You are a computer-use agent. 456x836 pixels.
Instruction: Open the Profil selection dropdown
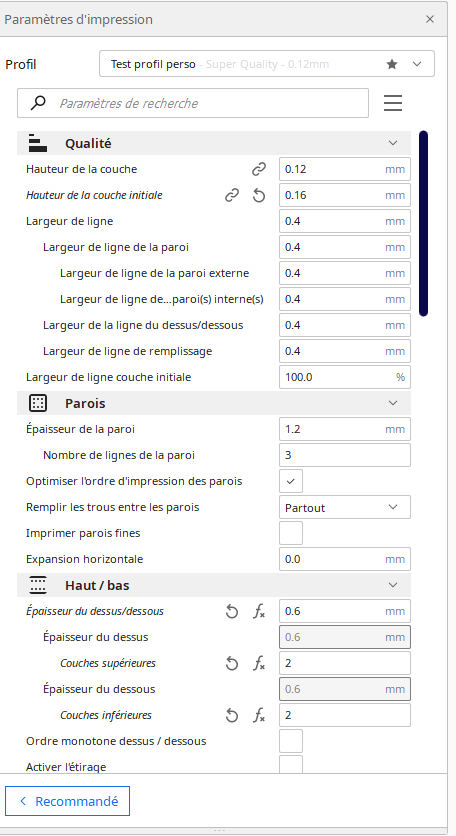pos(267,64)
